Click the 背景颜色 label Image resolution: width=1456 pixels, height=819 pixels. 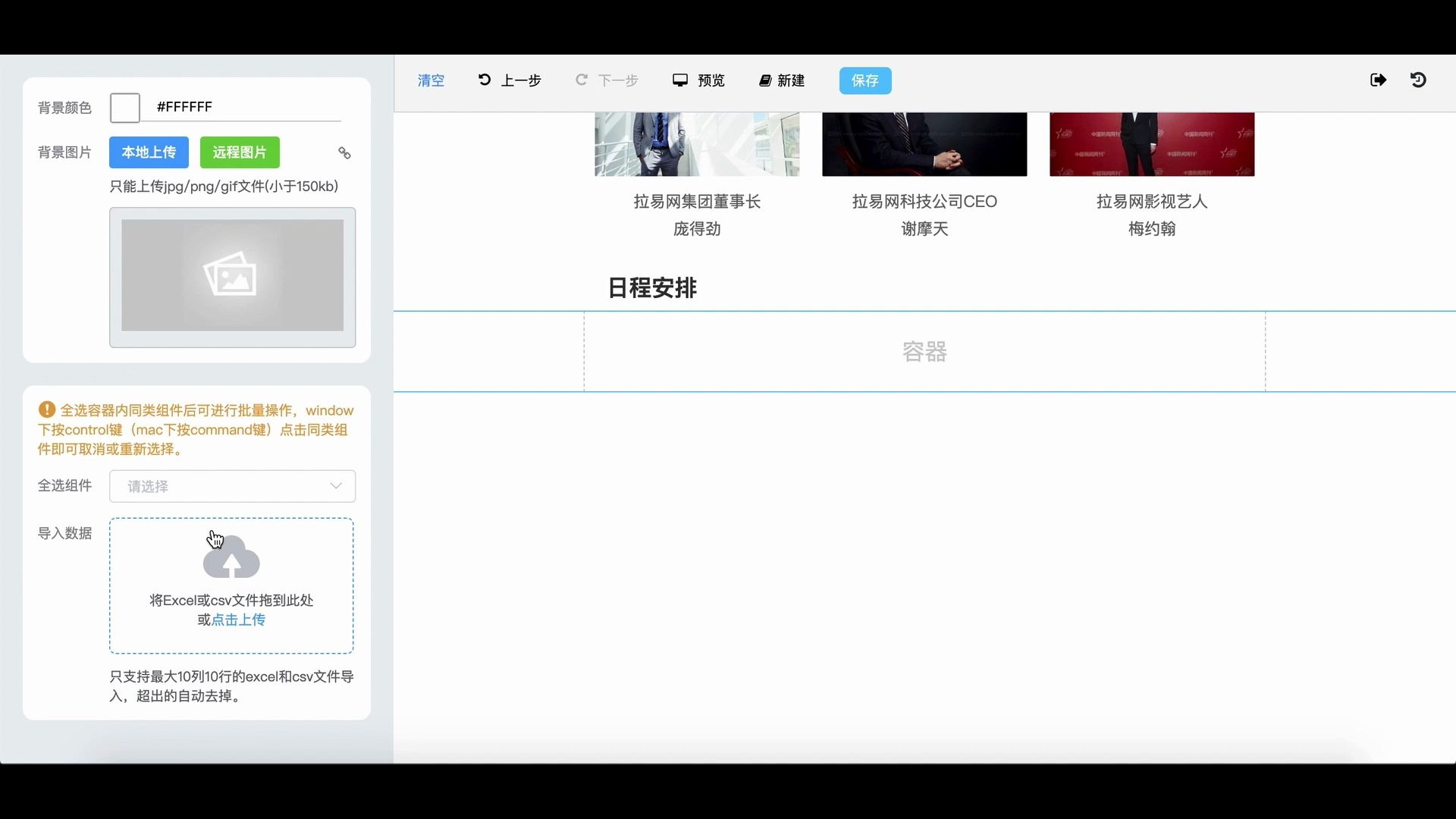(65, 108)
